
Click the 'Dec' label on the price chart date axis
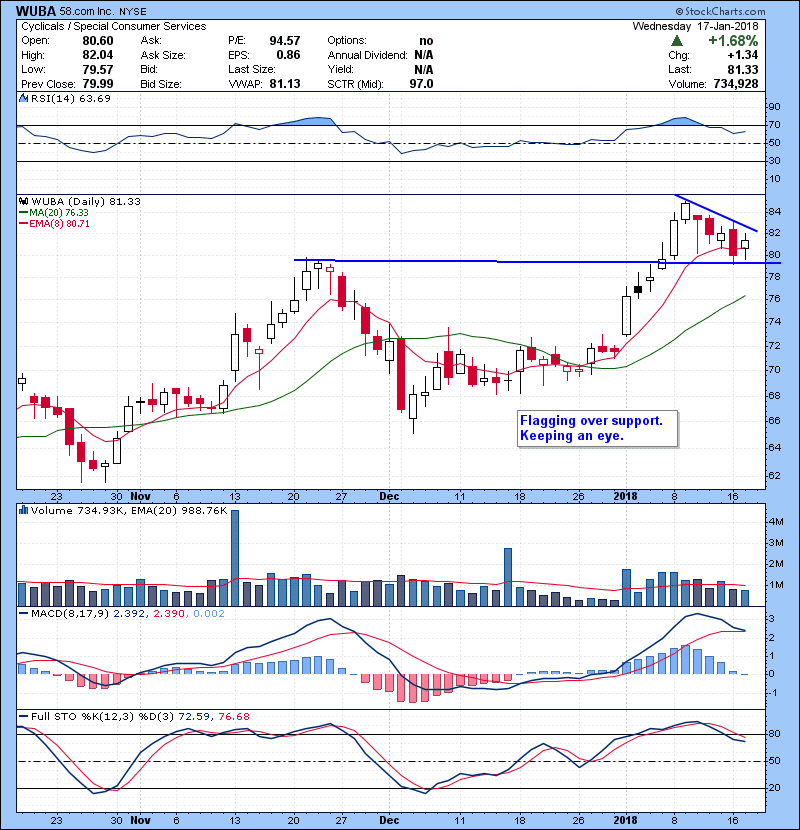pyautogui.click(x=389, y=496)
